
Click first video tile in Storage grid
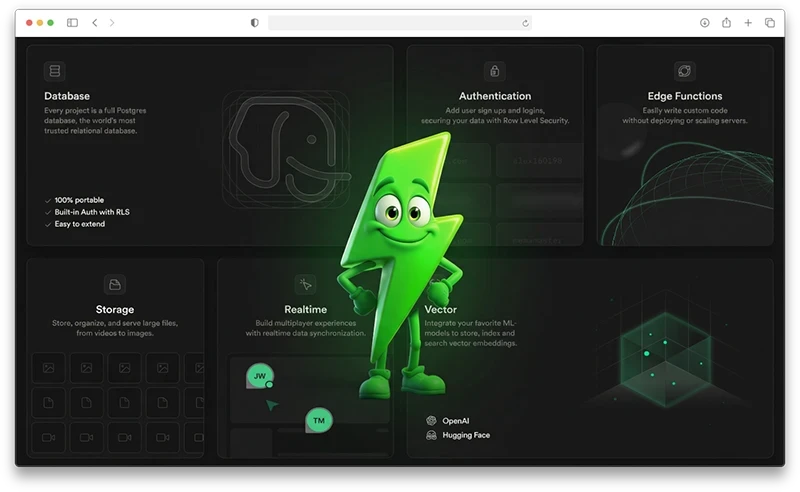(48, 437)
